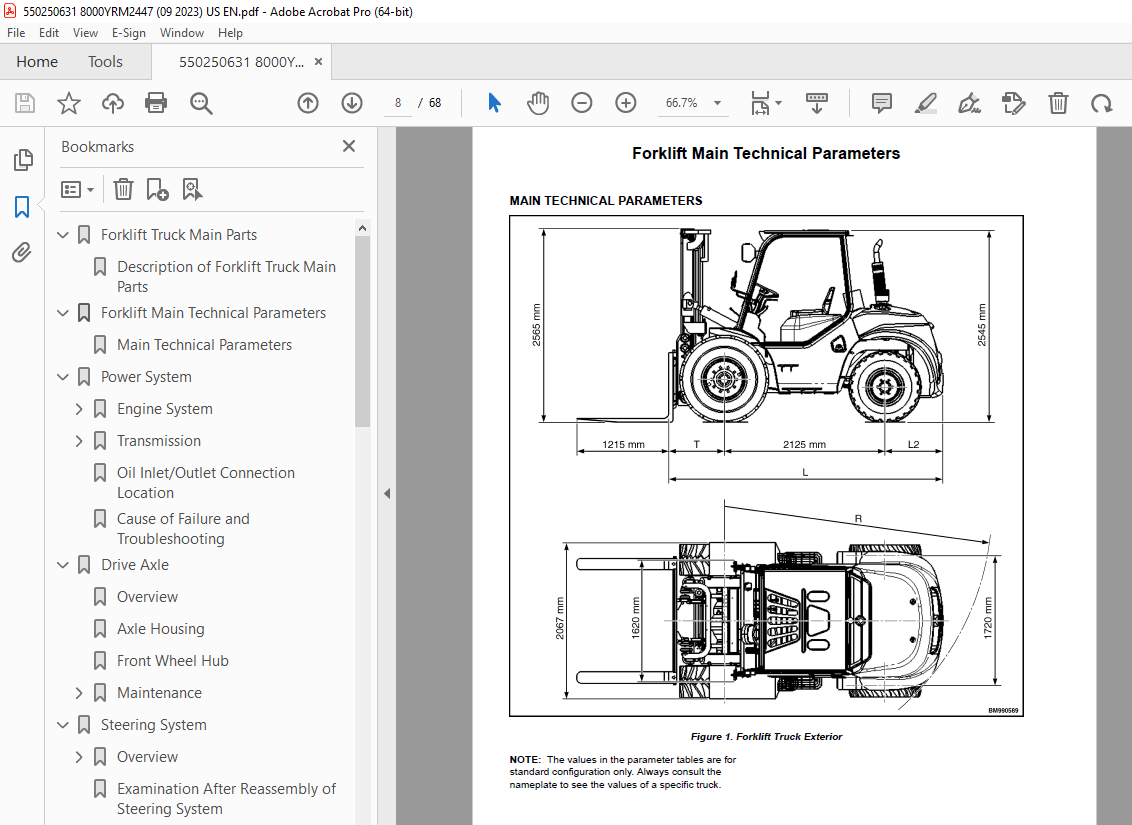The image size is (1132, 825).
Task: Collapse the Steering System bookmark
Action: point(63,725)
